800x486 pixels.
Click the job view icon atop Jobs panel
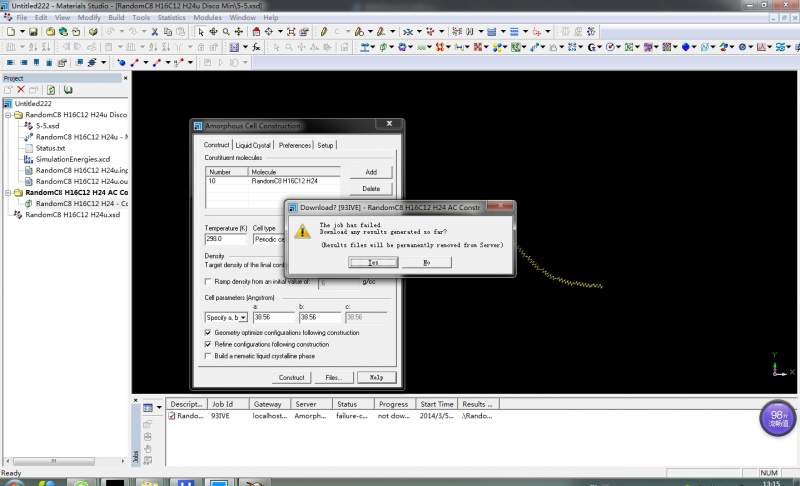[x=148, y=407]
